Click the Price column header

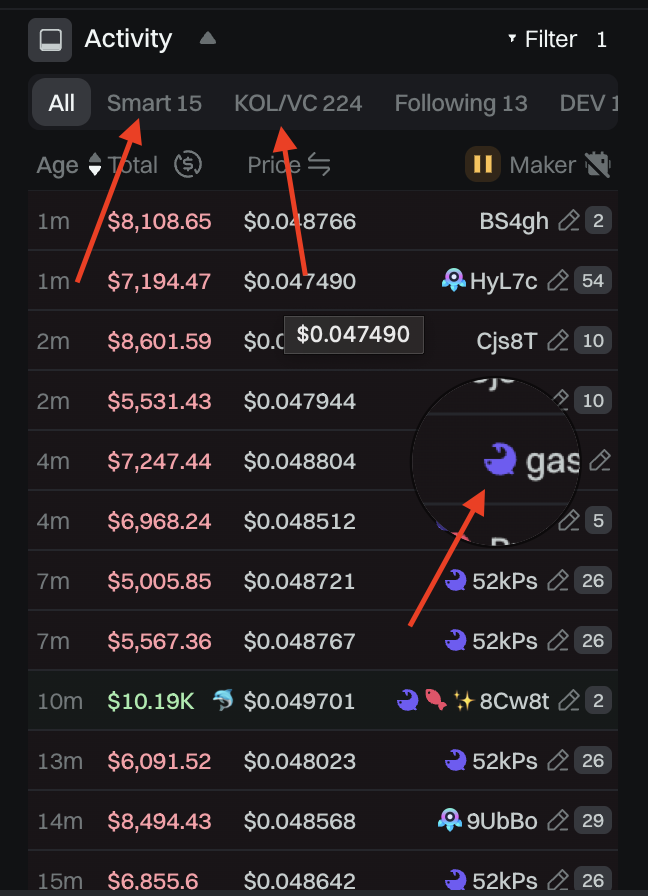274,165
